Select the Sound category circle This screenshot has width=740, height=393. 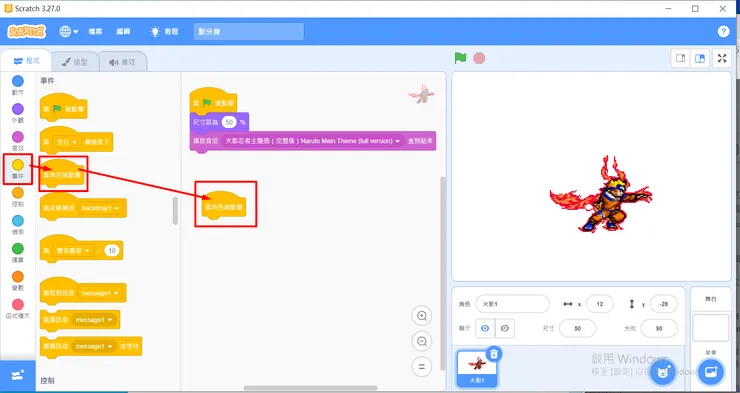tap(17, 137)
